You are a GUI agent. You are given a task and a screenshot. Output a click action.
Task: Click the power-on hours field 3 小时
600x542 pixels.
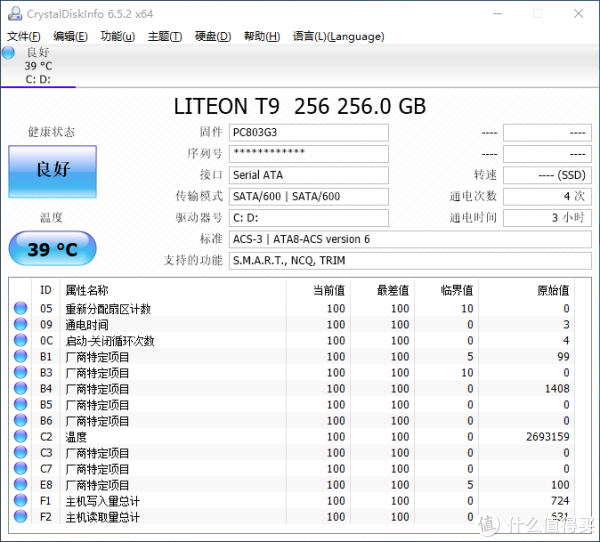pyautogui.click(x=547, y=218)
